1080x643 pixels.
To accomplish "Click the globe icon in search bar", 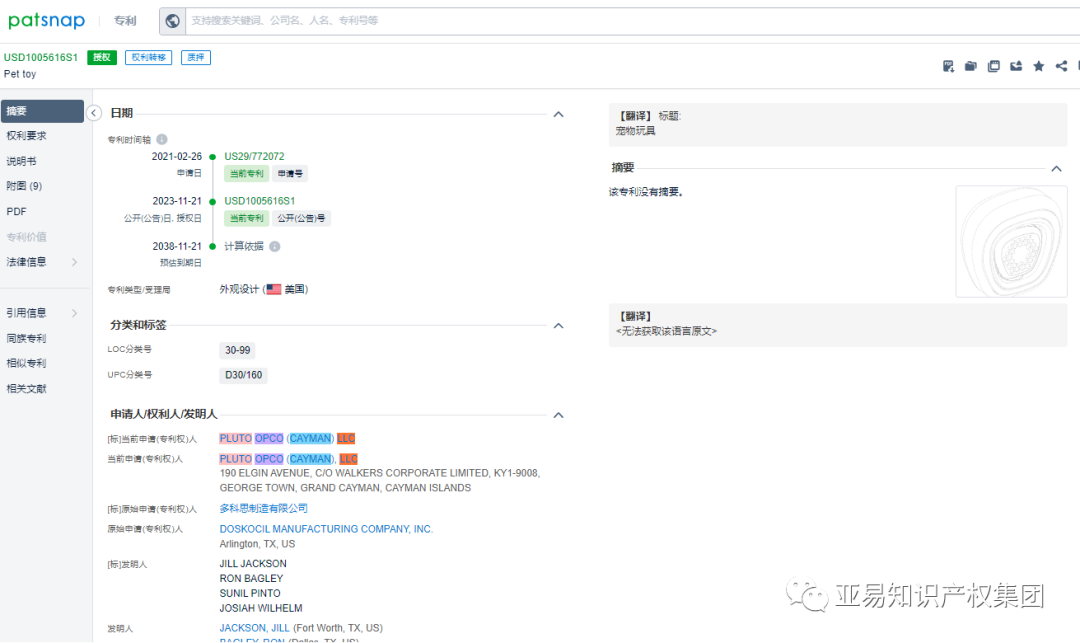I will coord(173,21).
